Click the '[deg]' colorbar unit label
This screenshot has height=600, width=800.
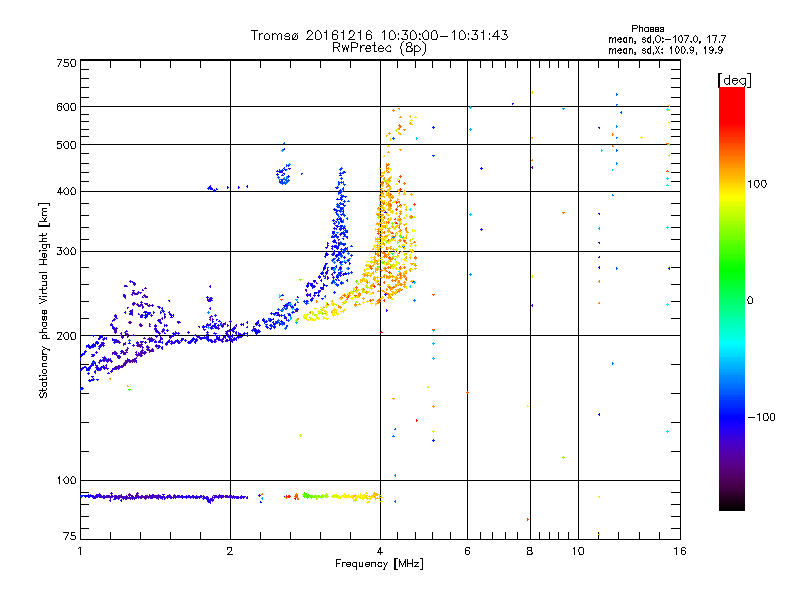tap(734, 80)
